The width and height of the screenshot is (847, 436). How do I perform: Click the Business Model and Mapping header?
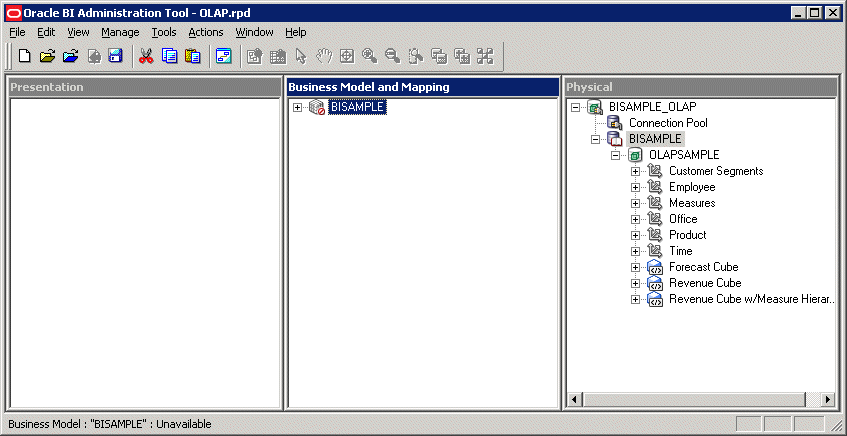pyautogui.click(x=422, y=87)
